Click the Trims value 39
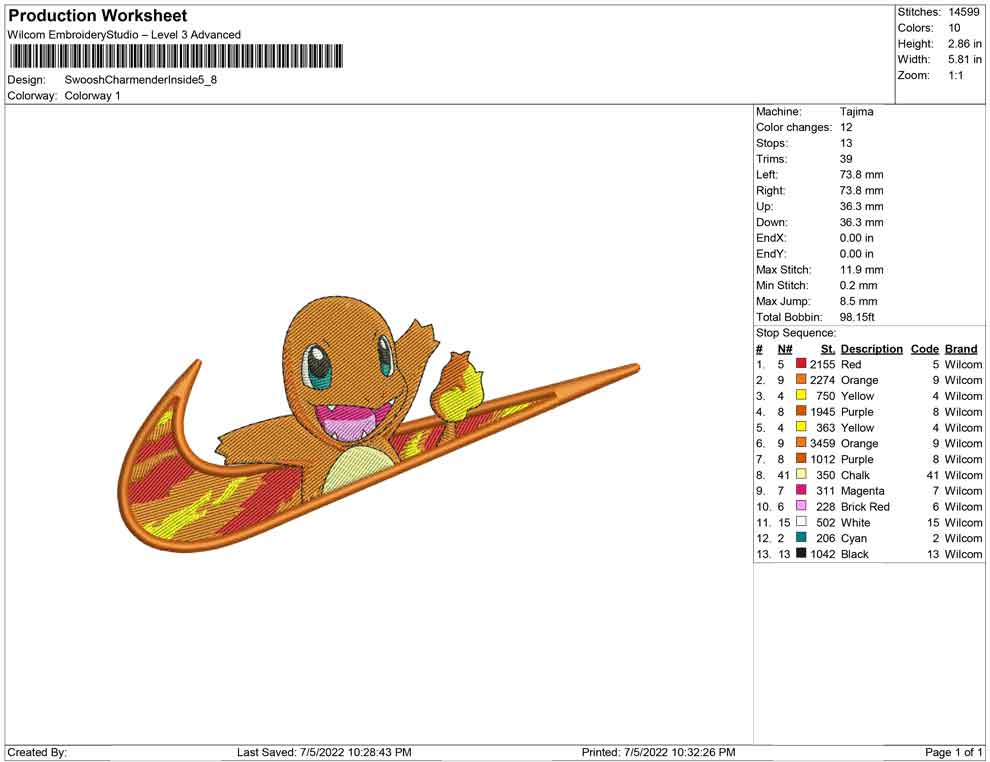The height and width of the screenshot is (762, 990). pyautogui.click(x=846, y=159)
